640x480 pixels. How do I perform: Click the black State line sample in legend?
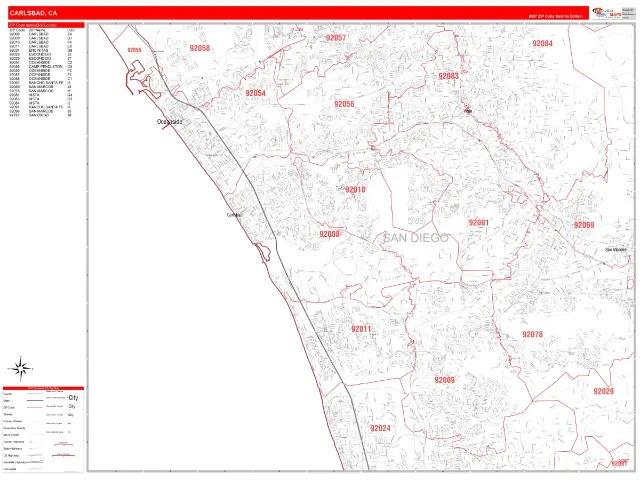pyautogui.click(x=35, y=401)
